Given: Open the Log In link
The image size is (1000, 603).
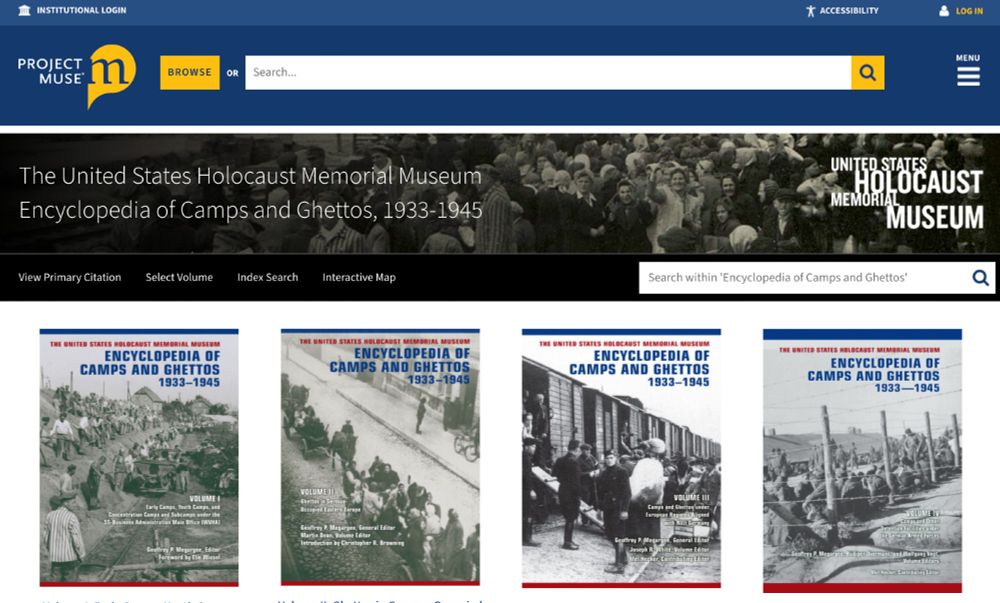Looking at the screenshot, I should (x=969, y=11).
